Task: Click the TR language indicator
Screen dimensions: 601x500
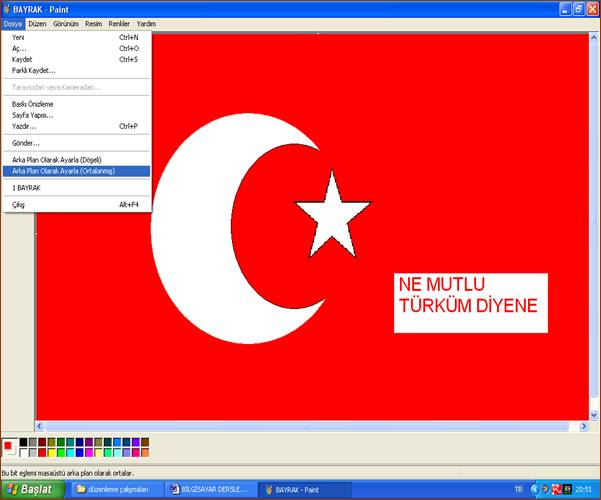Action: point(519,490)
